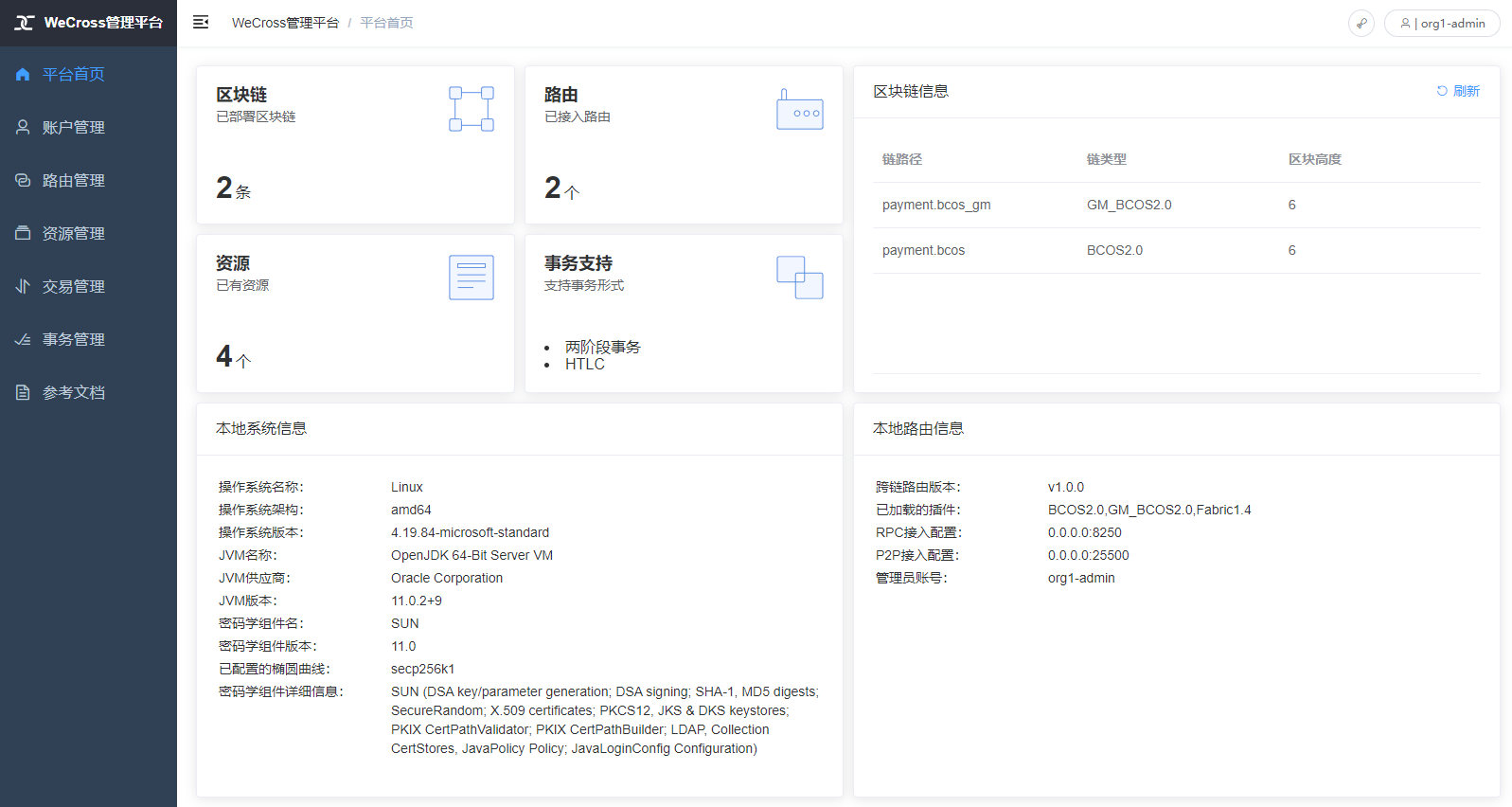Click the 链类型 column header
The height and width of the screenshot is (807, 1512).
pos(1107,159)
